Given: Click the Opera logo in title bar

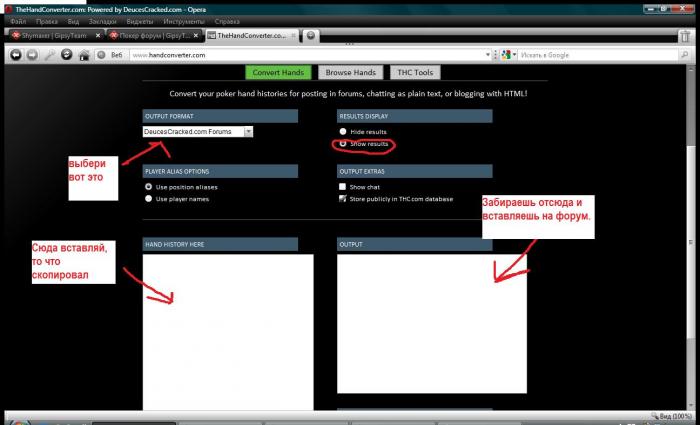Looking at the screenshot, I should [x=8, y=9].
